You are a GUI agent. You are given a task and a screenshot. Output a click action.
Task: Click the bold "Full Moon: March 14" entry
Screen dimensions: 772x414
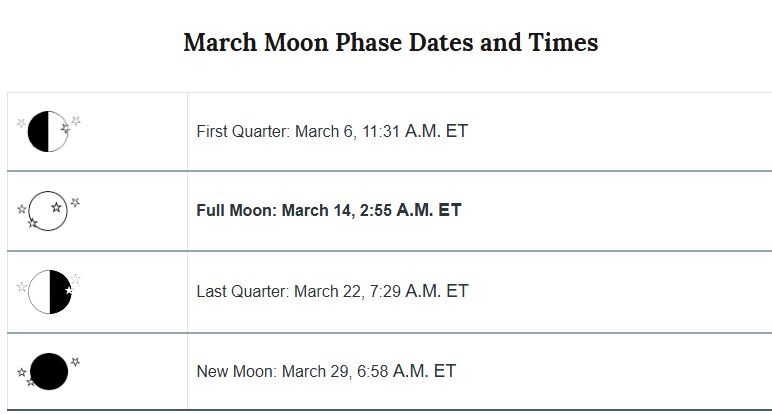coord(273,210)
